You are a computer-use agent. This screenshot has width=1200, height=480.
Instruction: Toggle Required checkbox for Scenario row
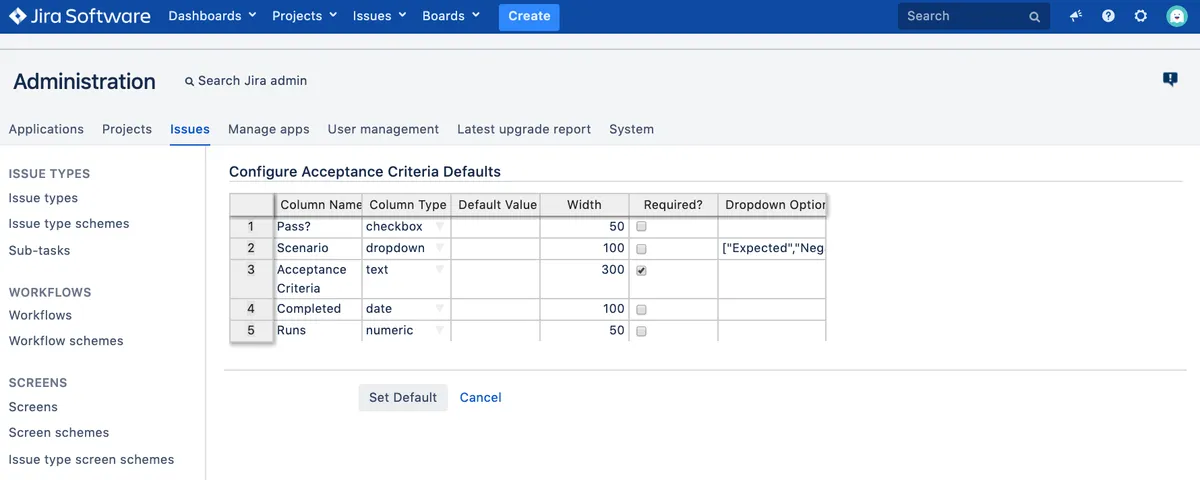click(x=642, y=249)
